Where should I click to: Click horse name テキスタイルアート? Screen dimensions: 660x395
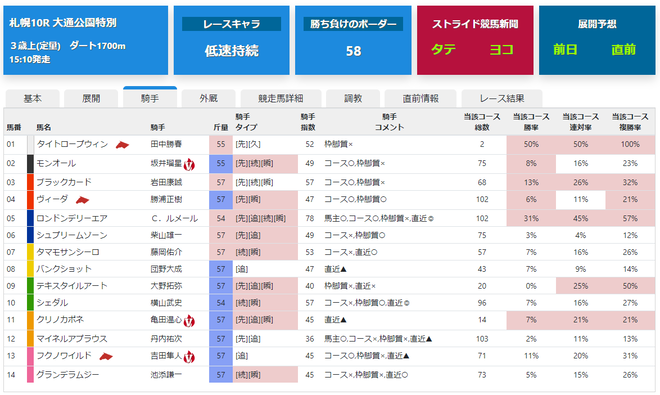[72, 286]
